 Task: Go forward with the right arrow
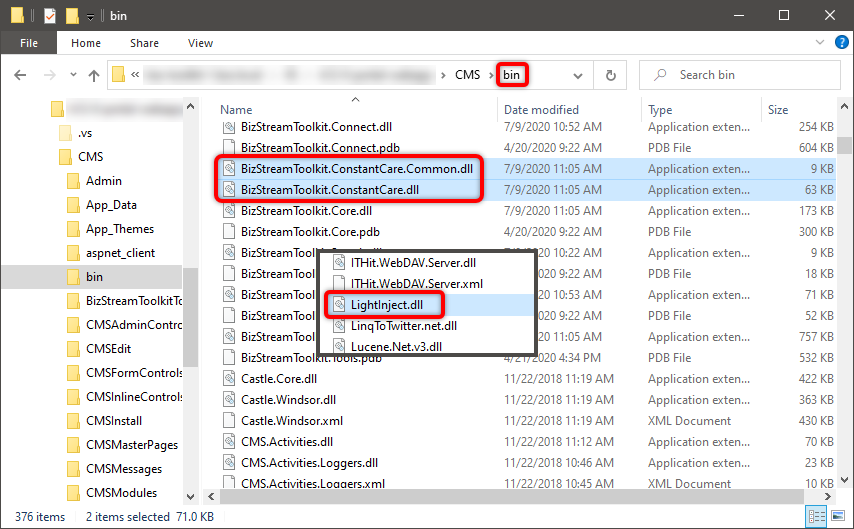pos(50,75)
